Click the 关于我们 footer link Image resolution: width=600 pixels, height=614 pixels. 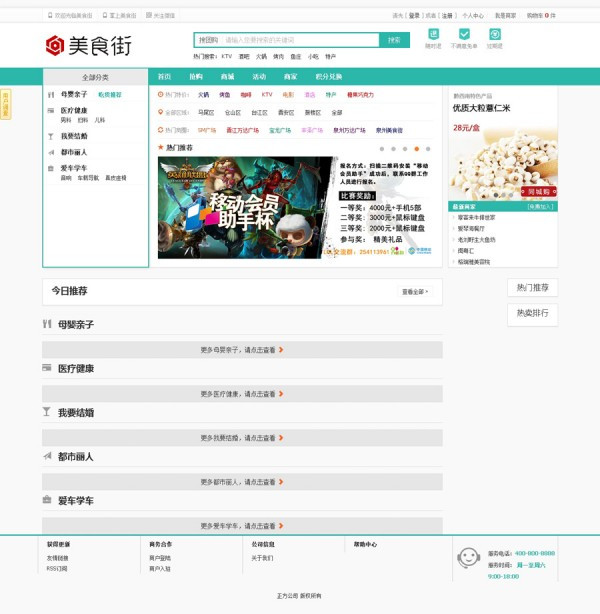(262, 558)
